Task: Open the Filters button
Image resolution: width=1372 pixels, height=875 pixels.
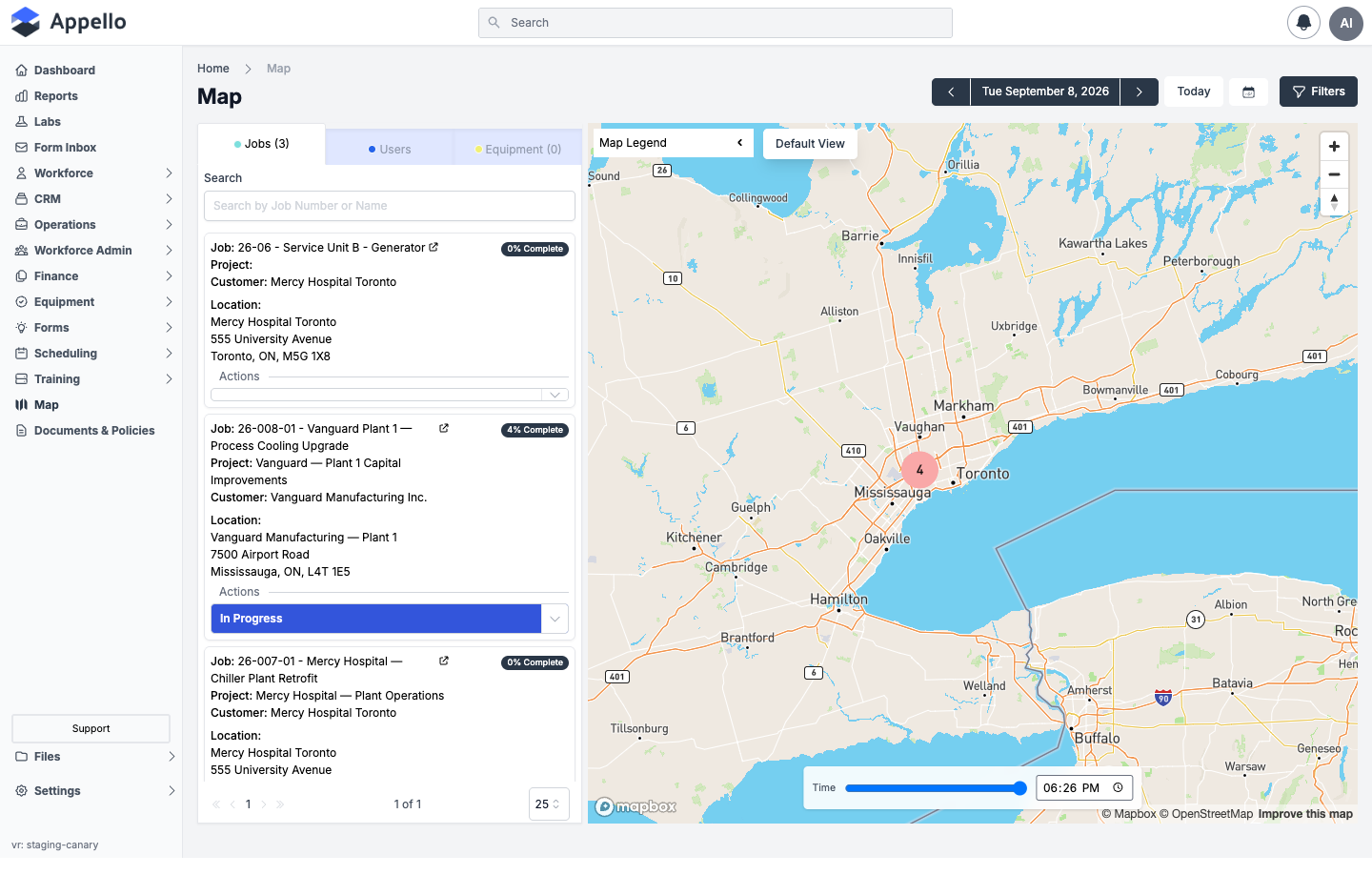Action: pyautogui.click(x=1319, y=92)
